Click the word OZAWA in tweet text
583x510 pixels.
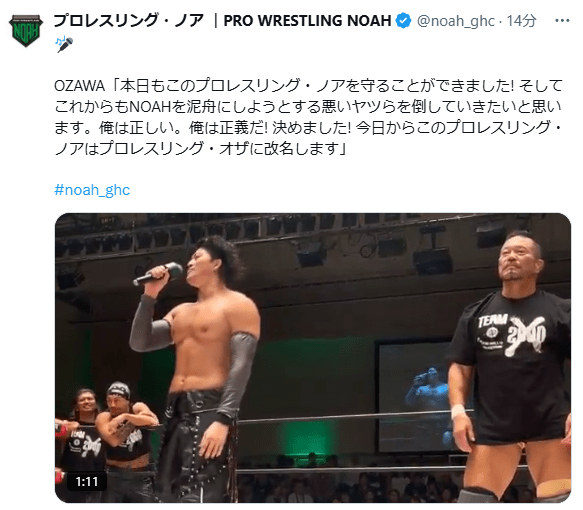[x=79, y=86]
